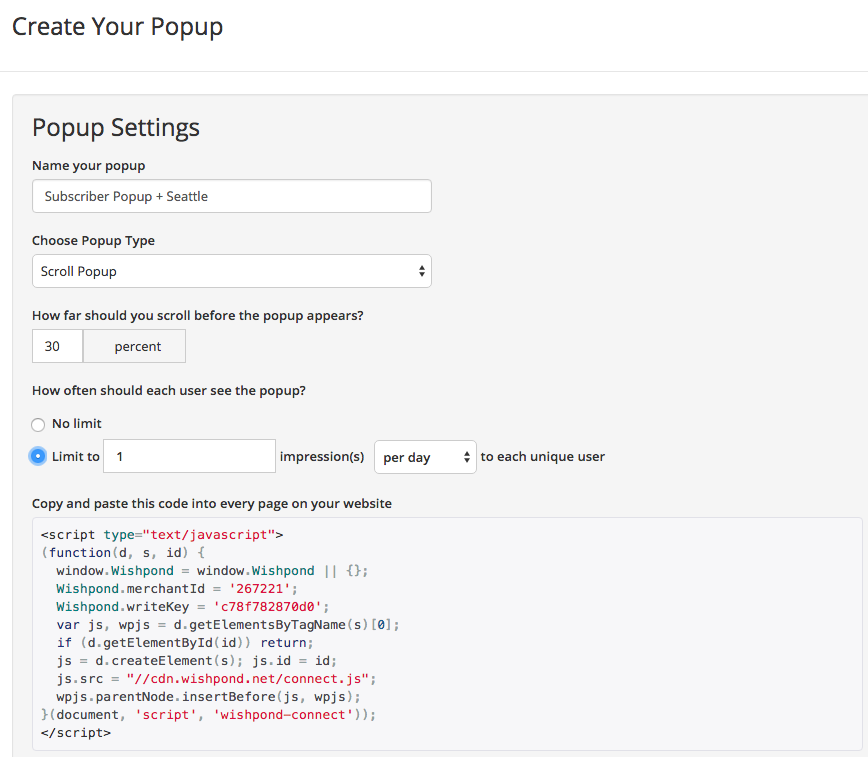Open the Choose Popup Type dropdown

(231, 271)
